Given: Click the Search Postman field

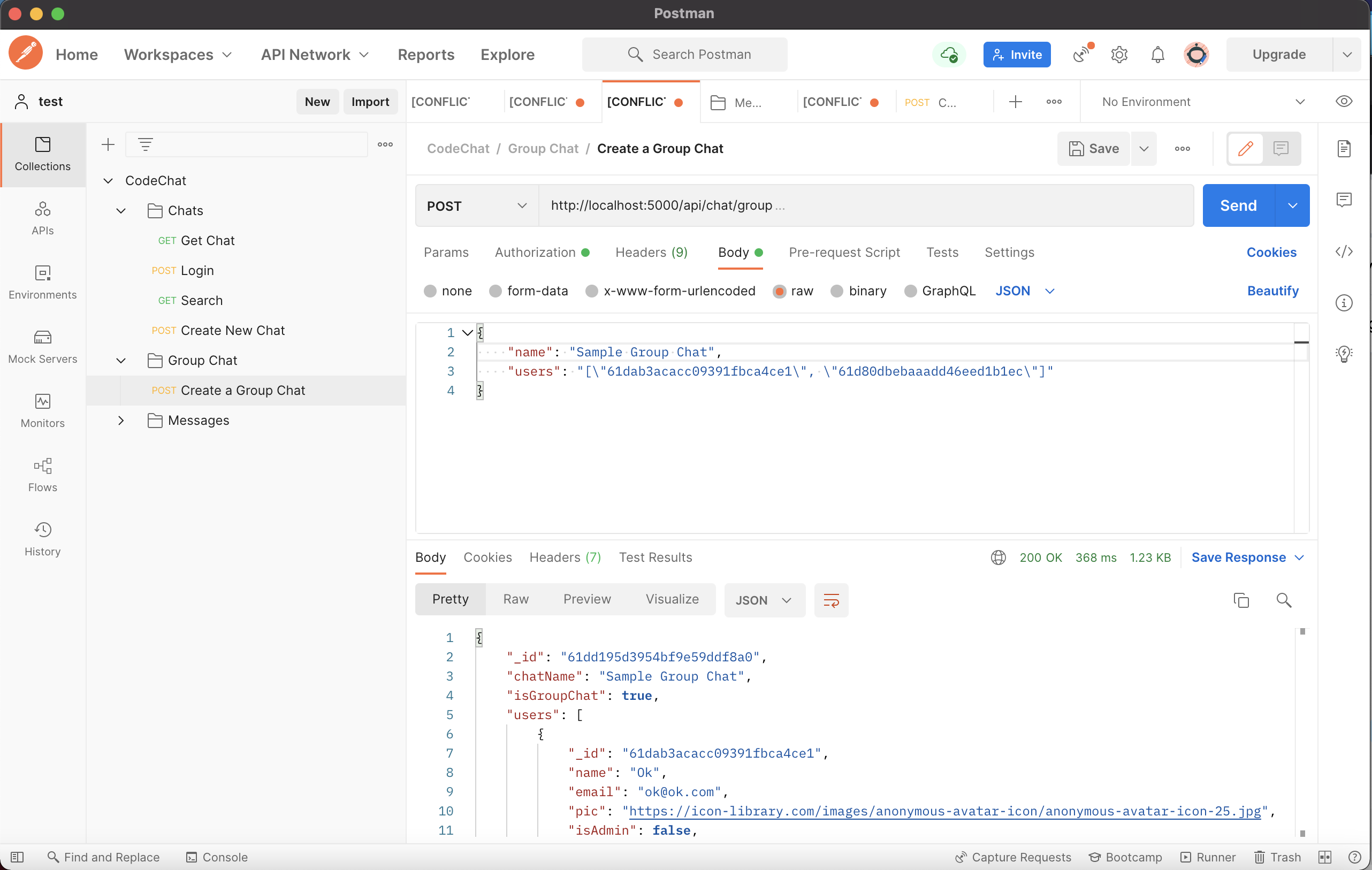Looking at the screenshot, I should click(684, 54).
